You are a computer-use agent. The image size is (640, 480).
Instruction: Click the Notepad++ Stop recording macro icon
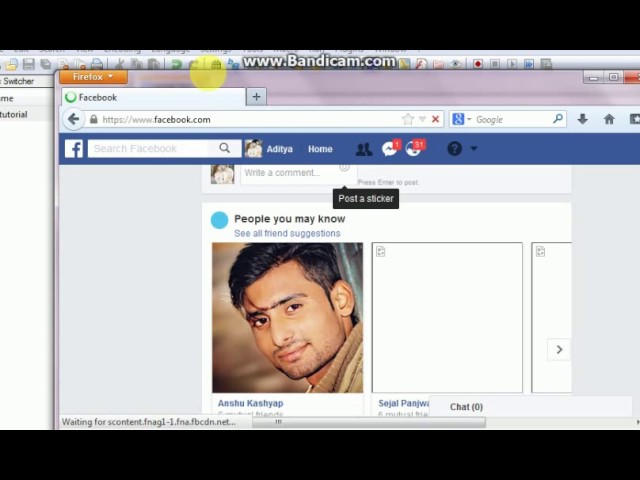pyautogui.click(x=495, y=64)
